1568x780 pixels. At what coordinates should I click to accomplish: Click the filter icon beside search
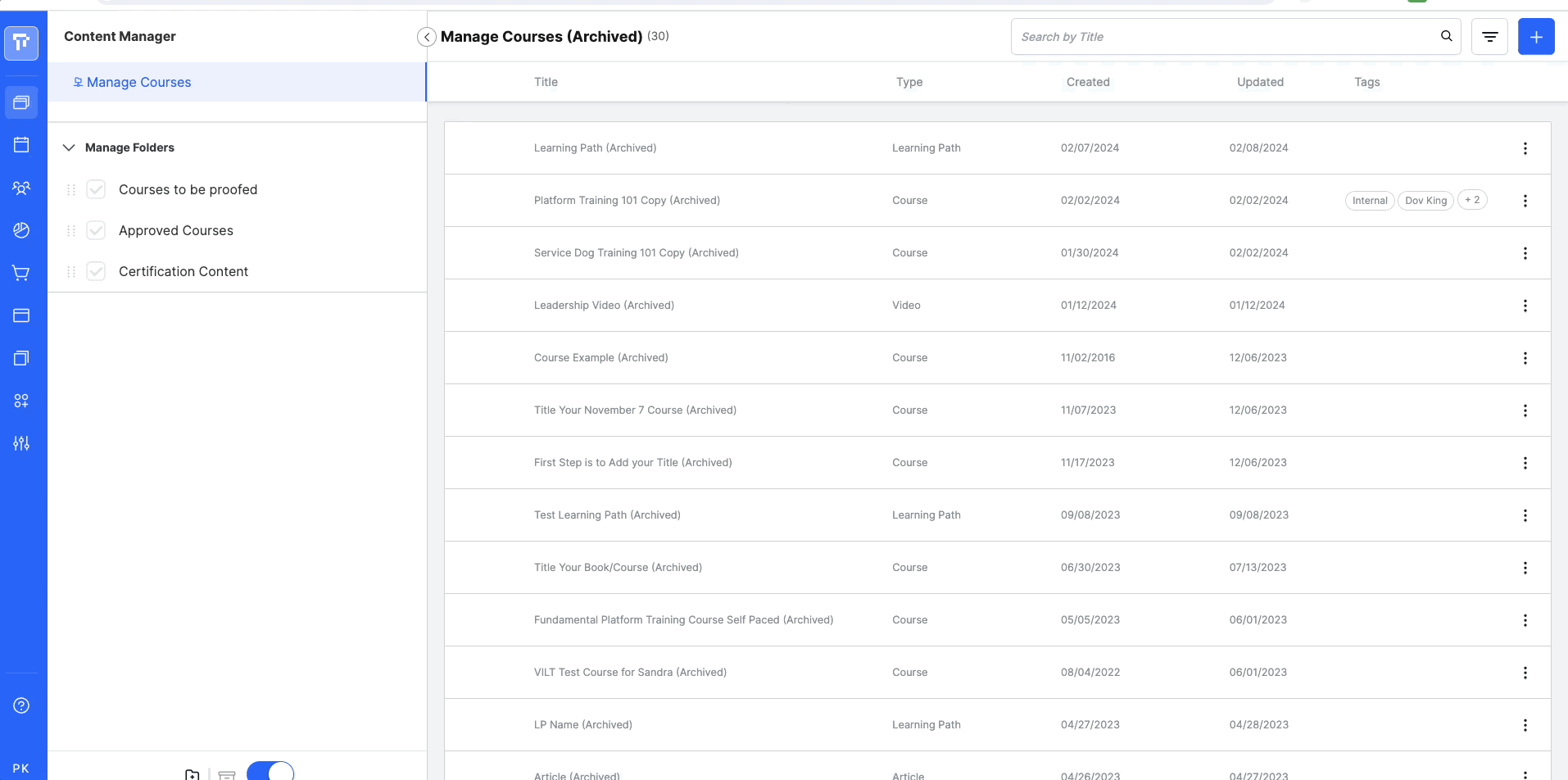click(x=1489, y=37)
